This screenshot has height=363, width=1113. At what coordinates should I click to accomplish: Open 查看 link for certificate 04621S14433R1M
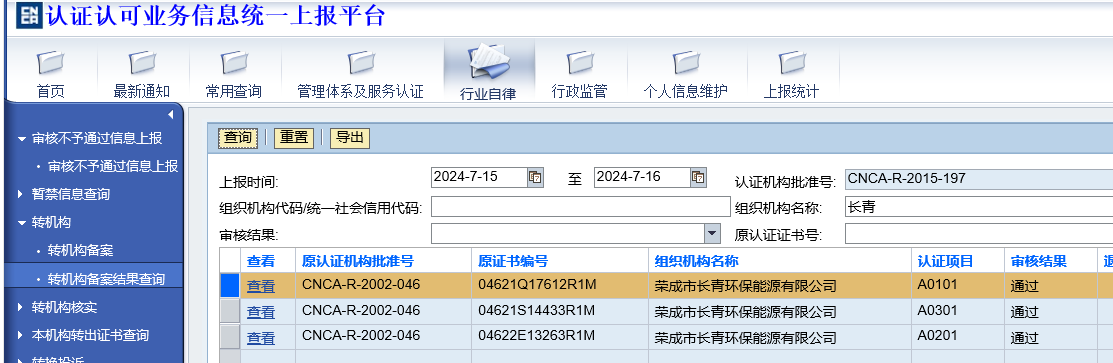(261, 312)
